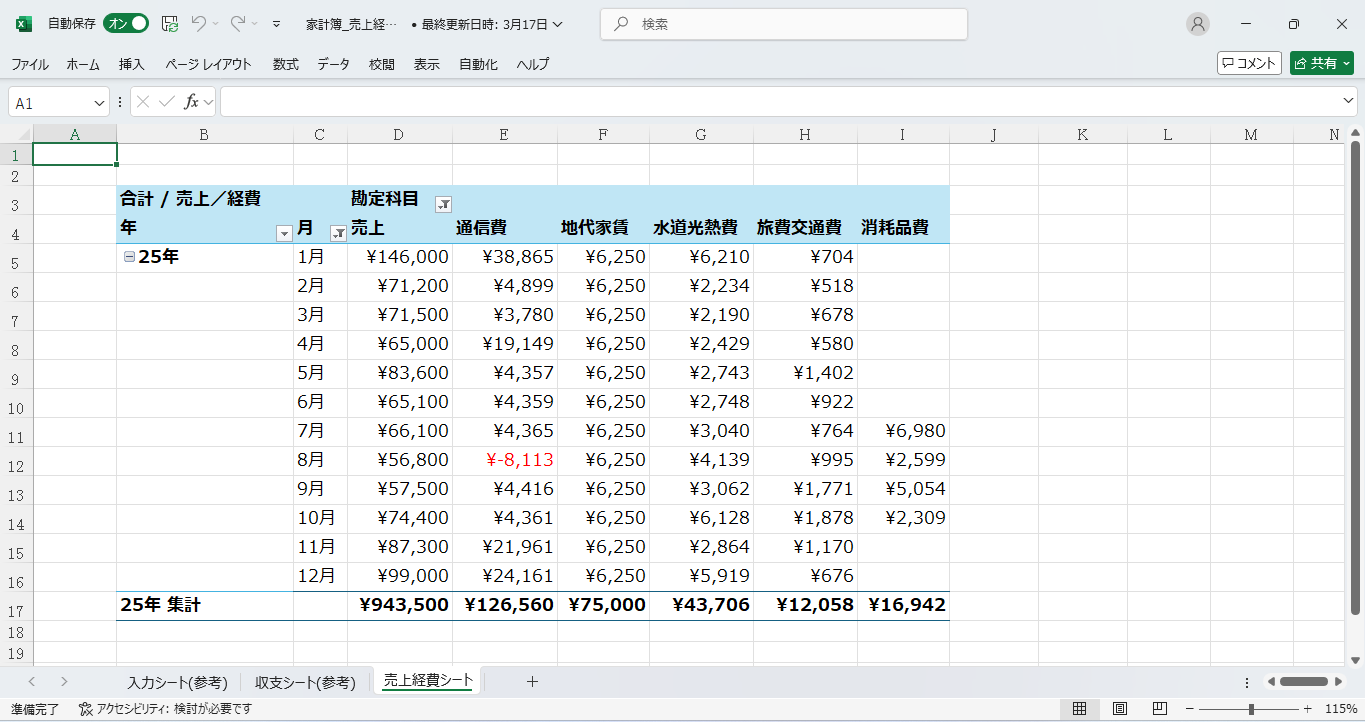Image resolution: width=1365 pixels, height=722 pixels.
Task: Click the save icon in title bar
Action: tap(170, 23)
